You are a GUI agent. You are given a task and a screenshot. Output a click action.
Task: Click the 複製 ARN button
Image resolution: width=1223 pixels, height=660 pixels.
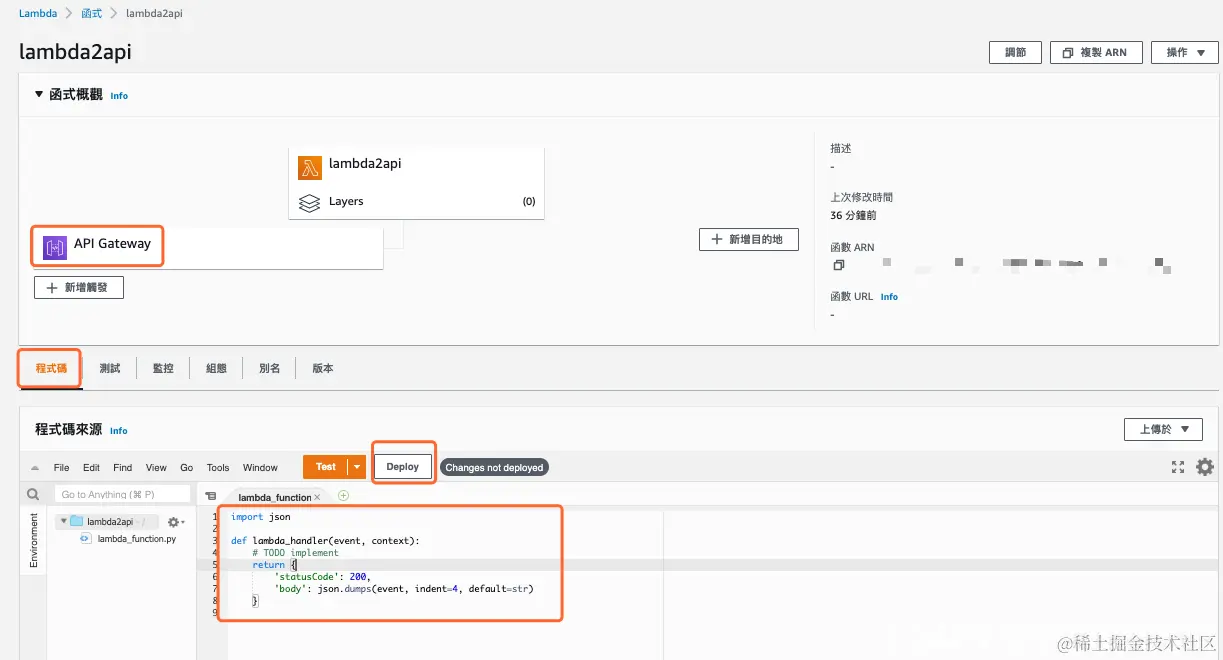[x=1095, y=52]
